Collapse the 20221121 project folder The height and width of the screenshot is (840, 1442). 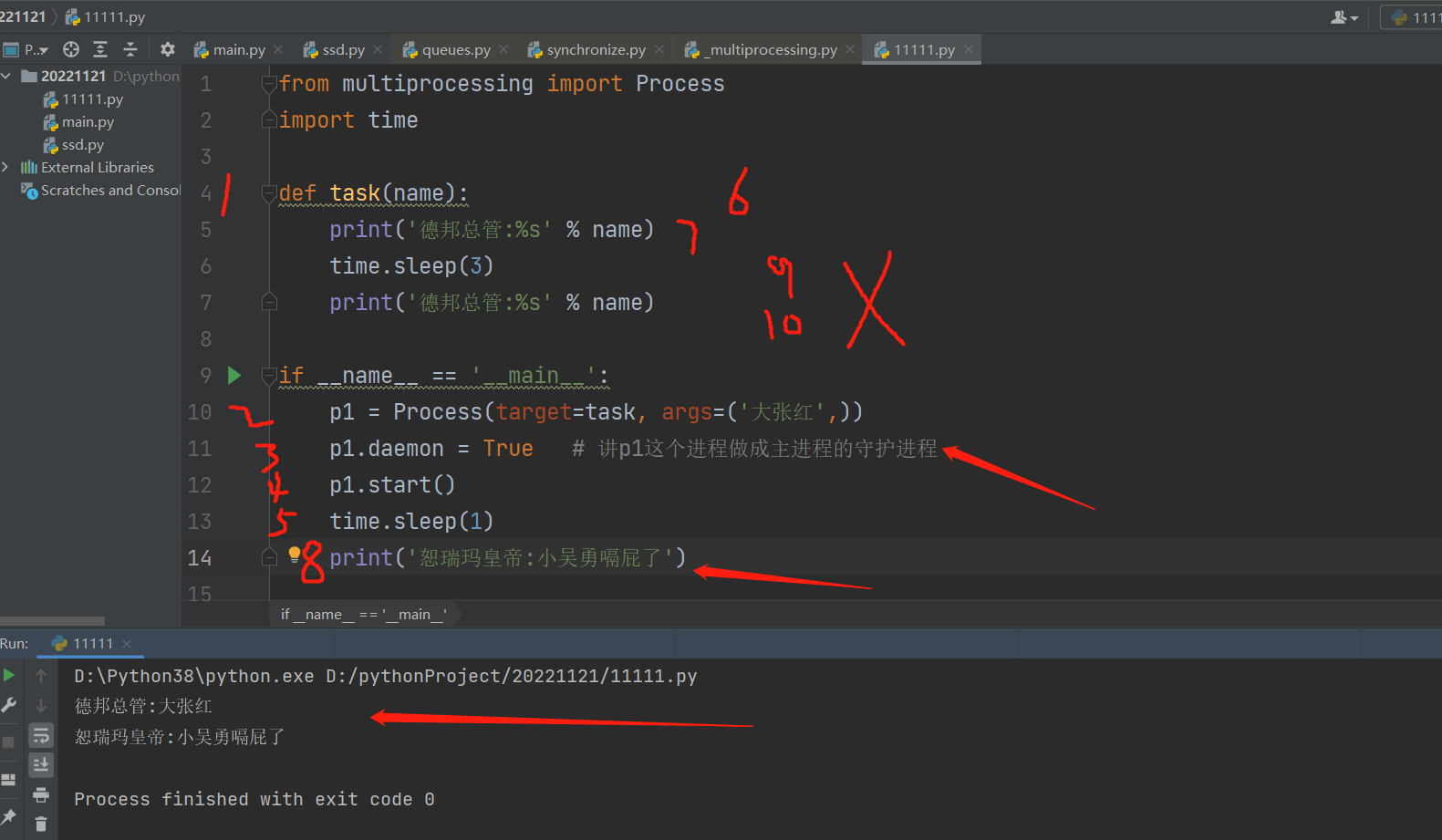(x=6, y=76)
